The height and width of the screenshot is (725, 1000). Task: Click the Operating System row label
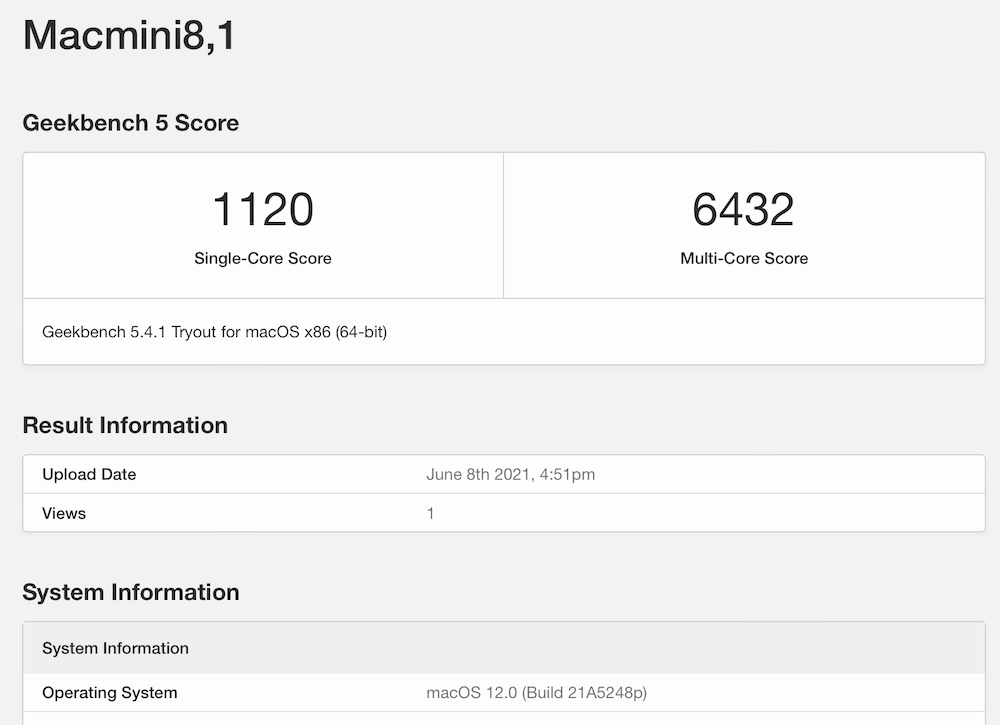(110, 693)
